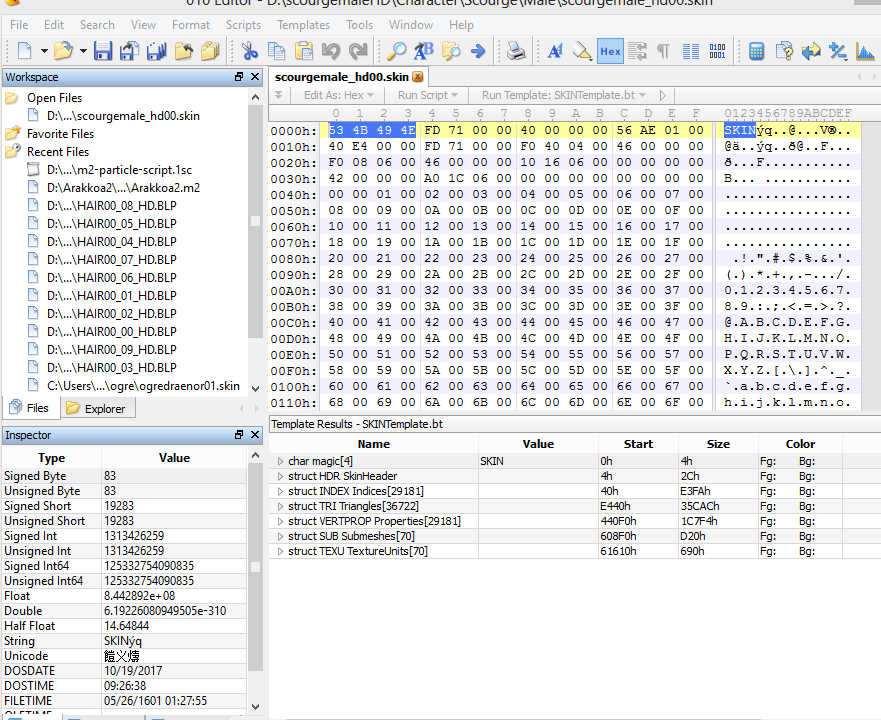Click the Goto arrow icon
Viewport: 881px width, 720px height.
point(478,51)
